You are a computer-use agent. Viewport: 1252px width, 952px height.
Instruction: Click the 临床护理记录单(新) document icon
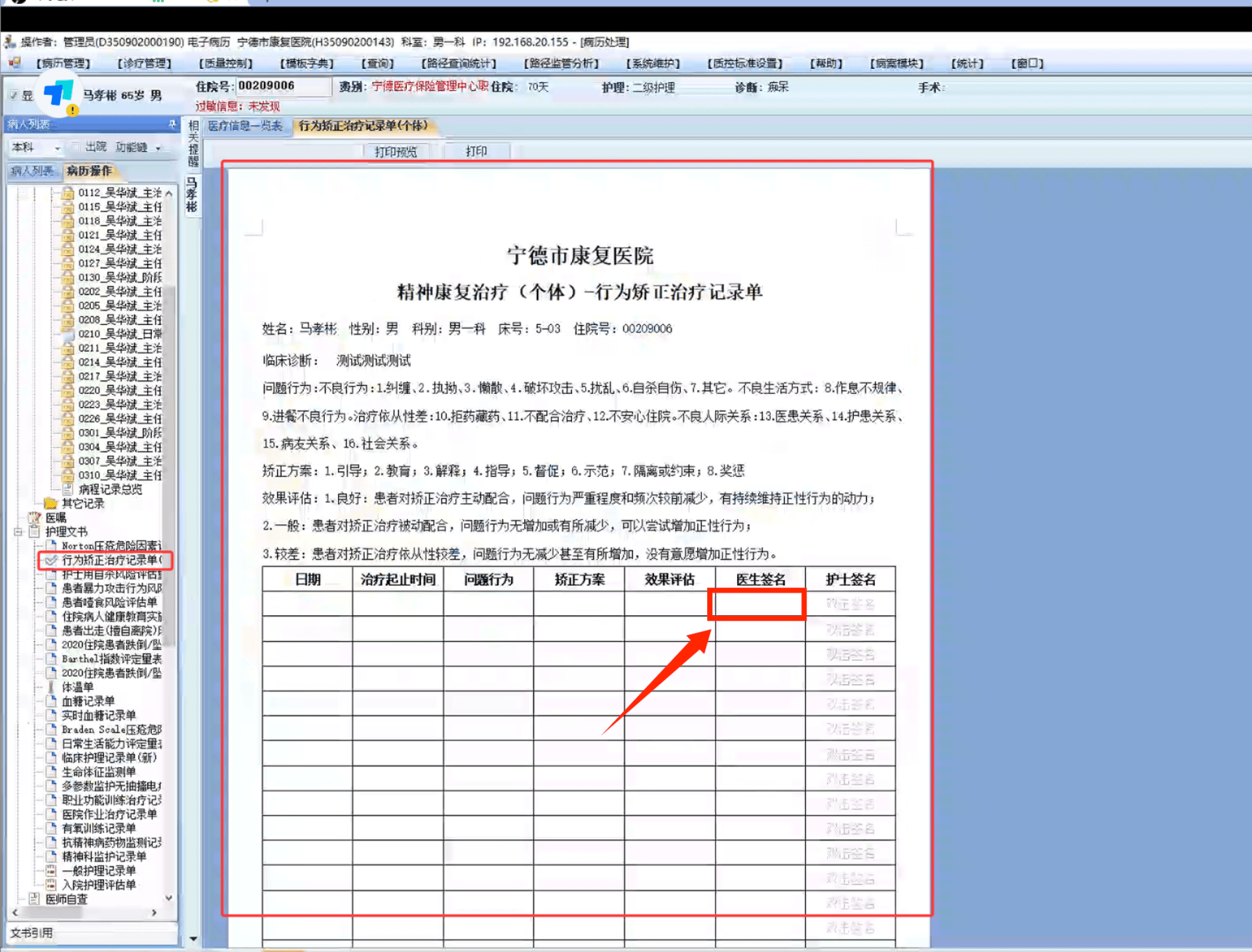[x=51, y=758]
